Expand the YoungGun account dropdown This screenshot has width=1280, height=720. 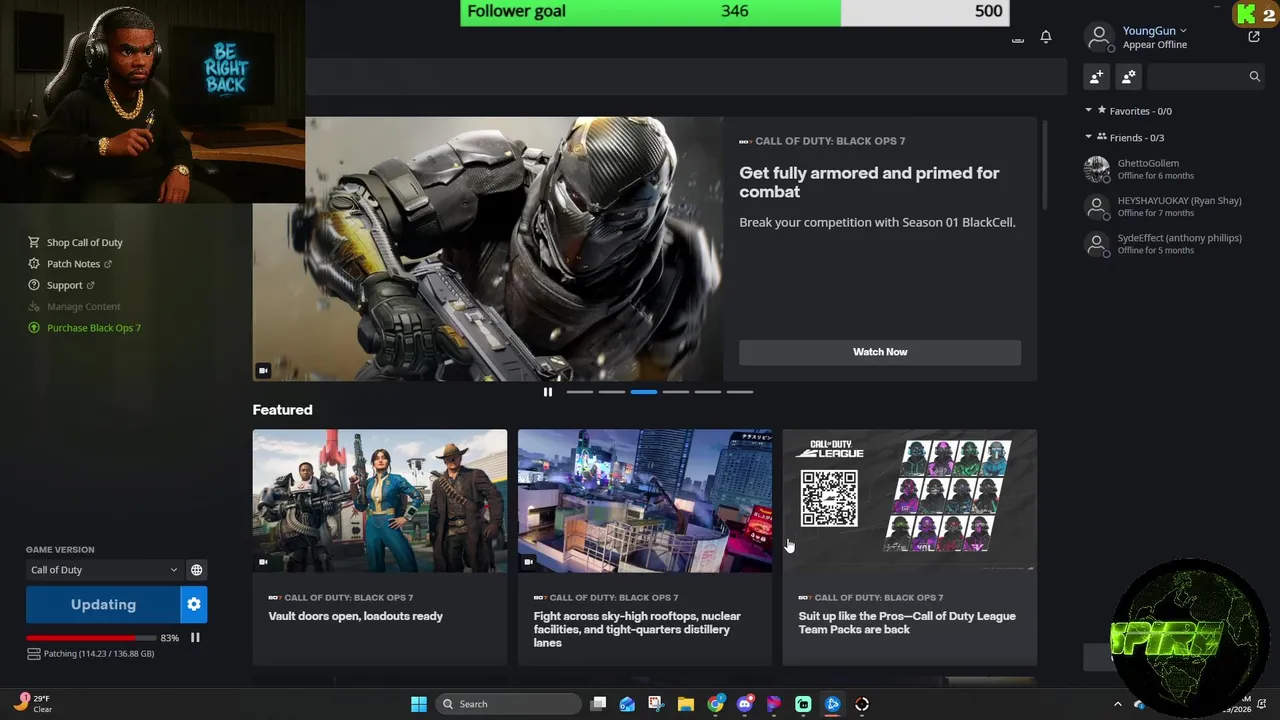(x=1183, y=31)
